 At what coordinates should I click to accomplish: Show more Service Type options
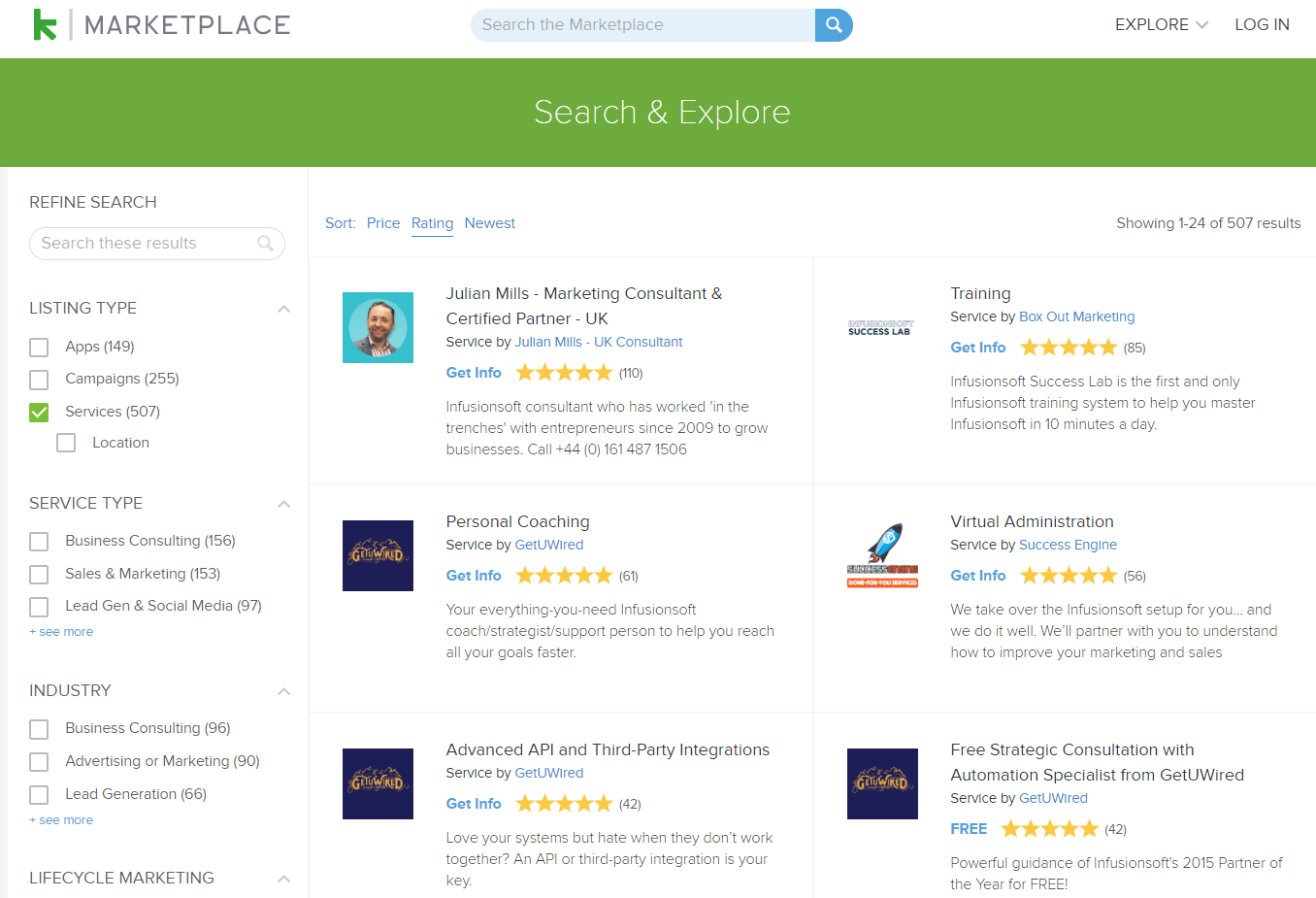[x=61, y=632]
